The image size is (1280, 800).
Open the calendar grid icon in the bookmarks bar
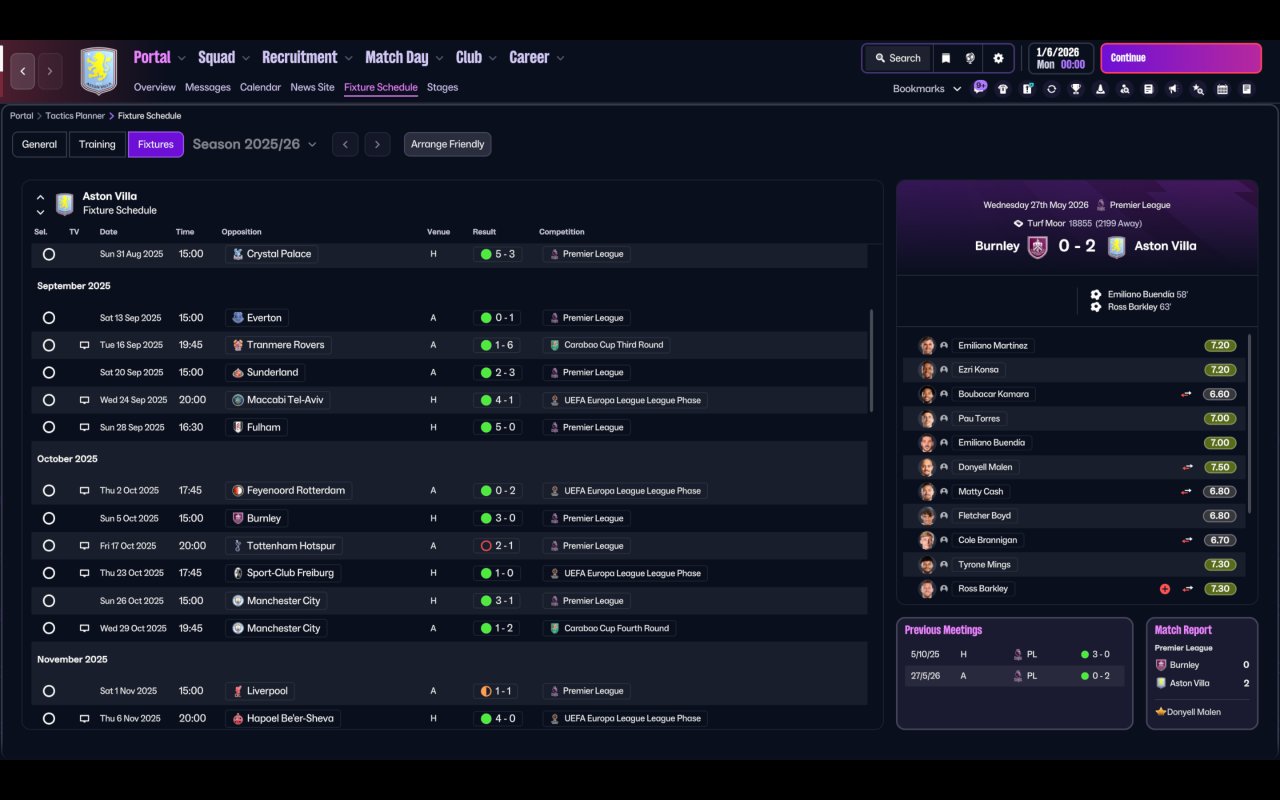point(1222,89)
